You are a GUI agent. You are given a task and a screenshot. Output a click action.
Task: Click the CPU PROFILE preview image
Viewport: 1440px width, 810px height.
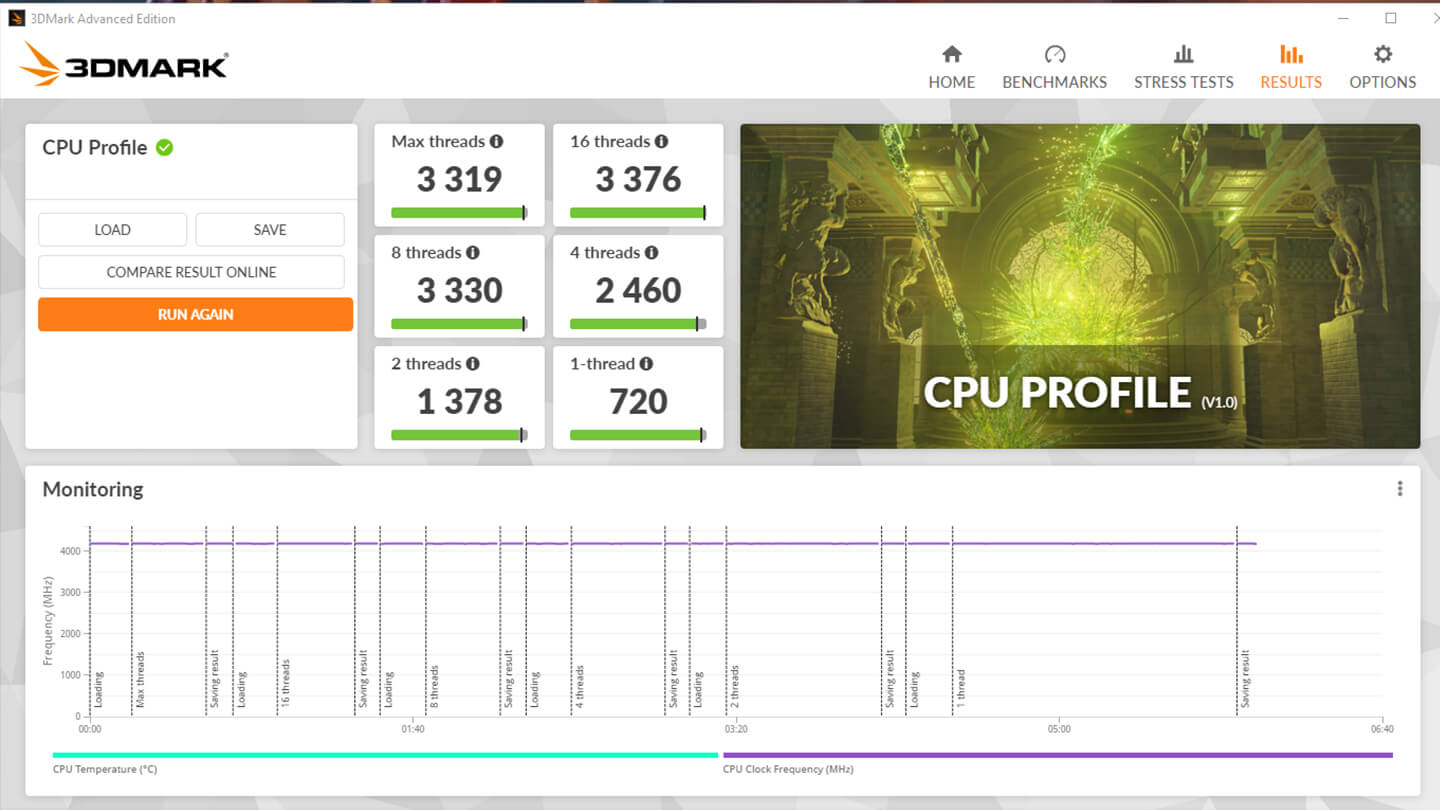click(1080, 286)
